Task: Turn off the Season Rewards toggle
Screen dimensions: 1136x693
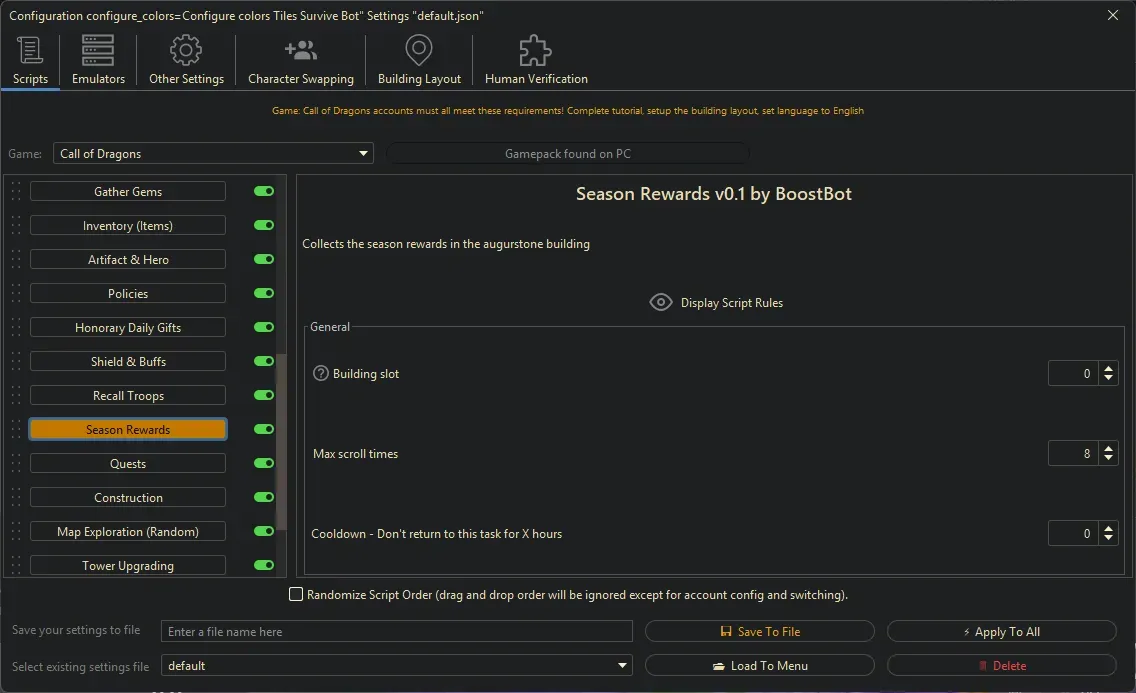Action: [263, 429]
